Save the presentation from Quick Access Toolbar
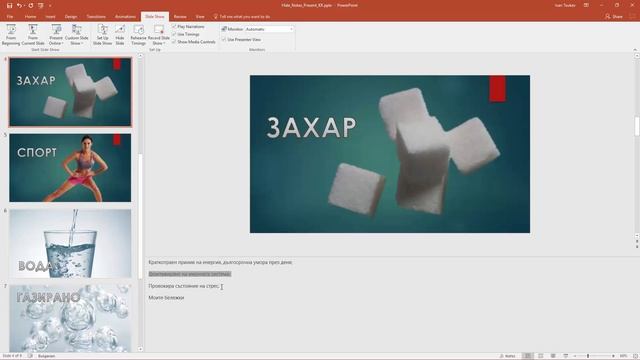Image resolution: width=640 pixels, height=360 pixels. pyautogui.click(x=9, y=5)
